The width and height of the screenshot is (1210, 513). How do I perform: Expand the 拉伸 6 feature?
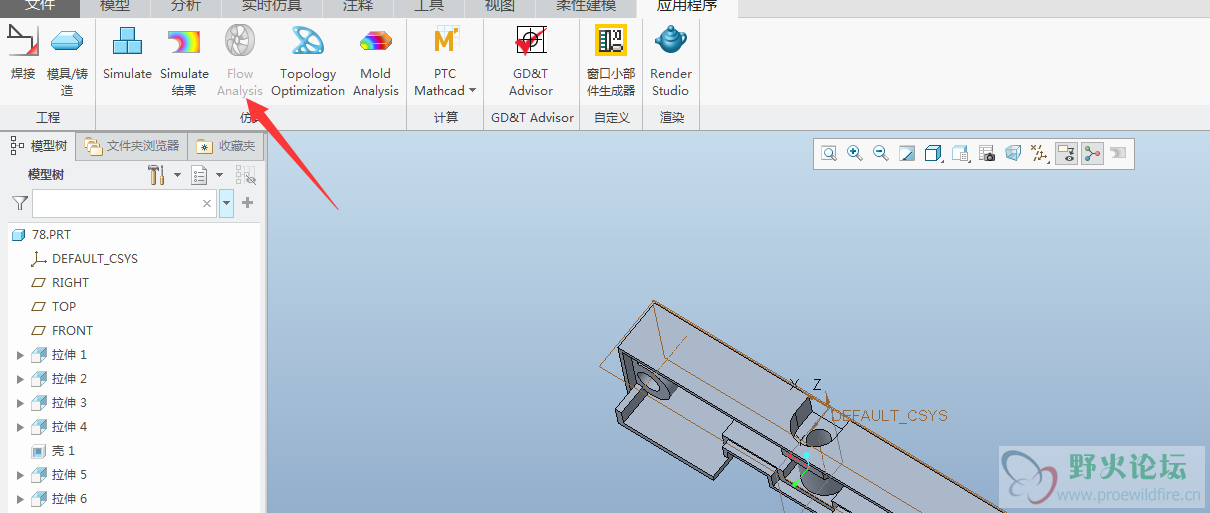point(20,499)
